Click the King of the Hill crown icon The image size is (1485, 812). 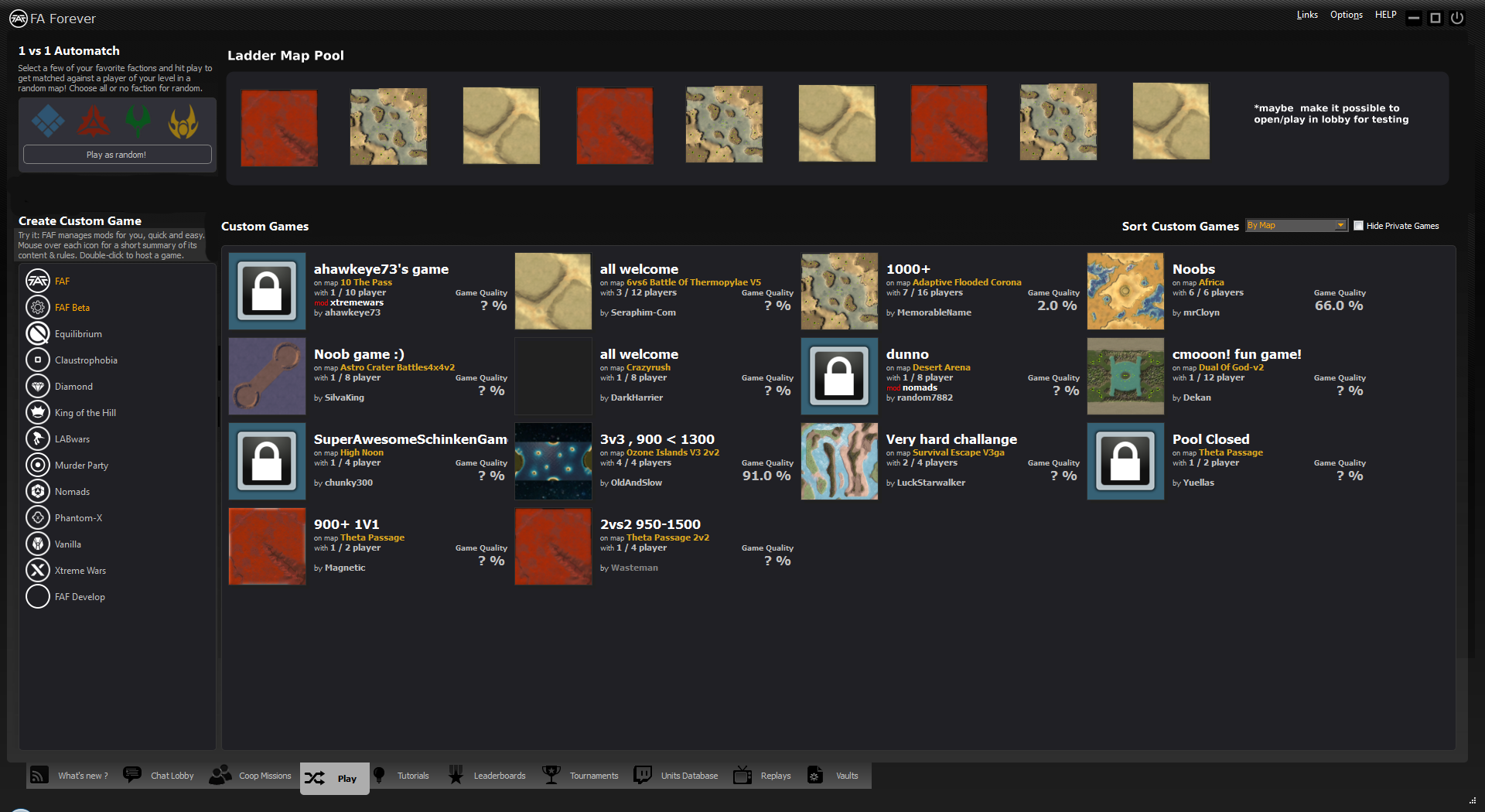pos(38,412)
